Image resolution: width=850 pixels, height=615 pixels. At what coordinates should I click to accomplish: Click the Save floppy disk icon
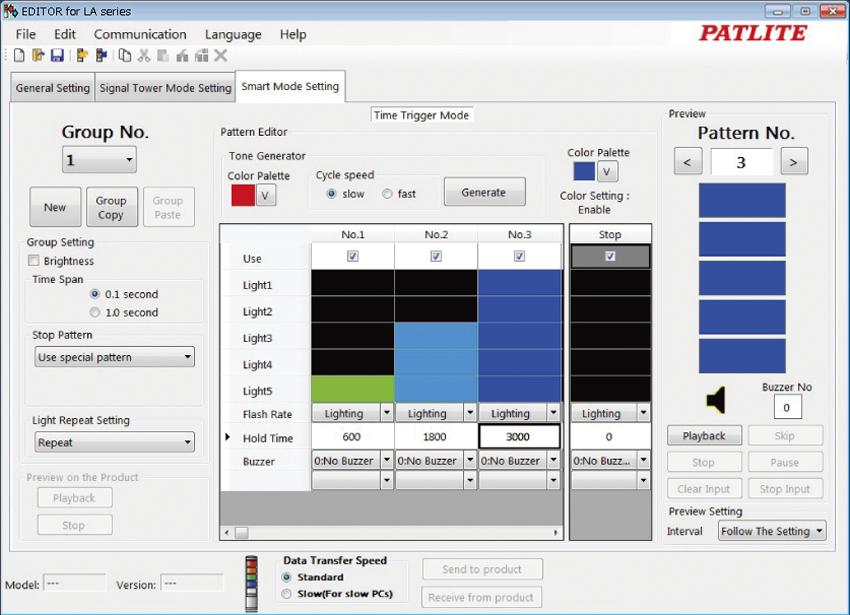[57, 56]
